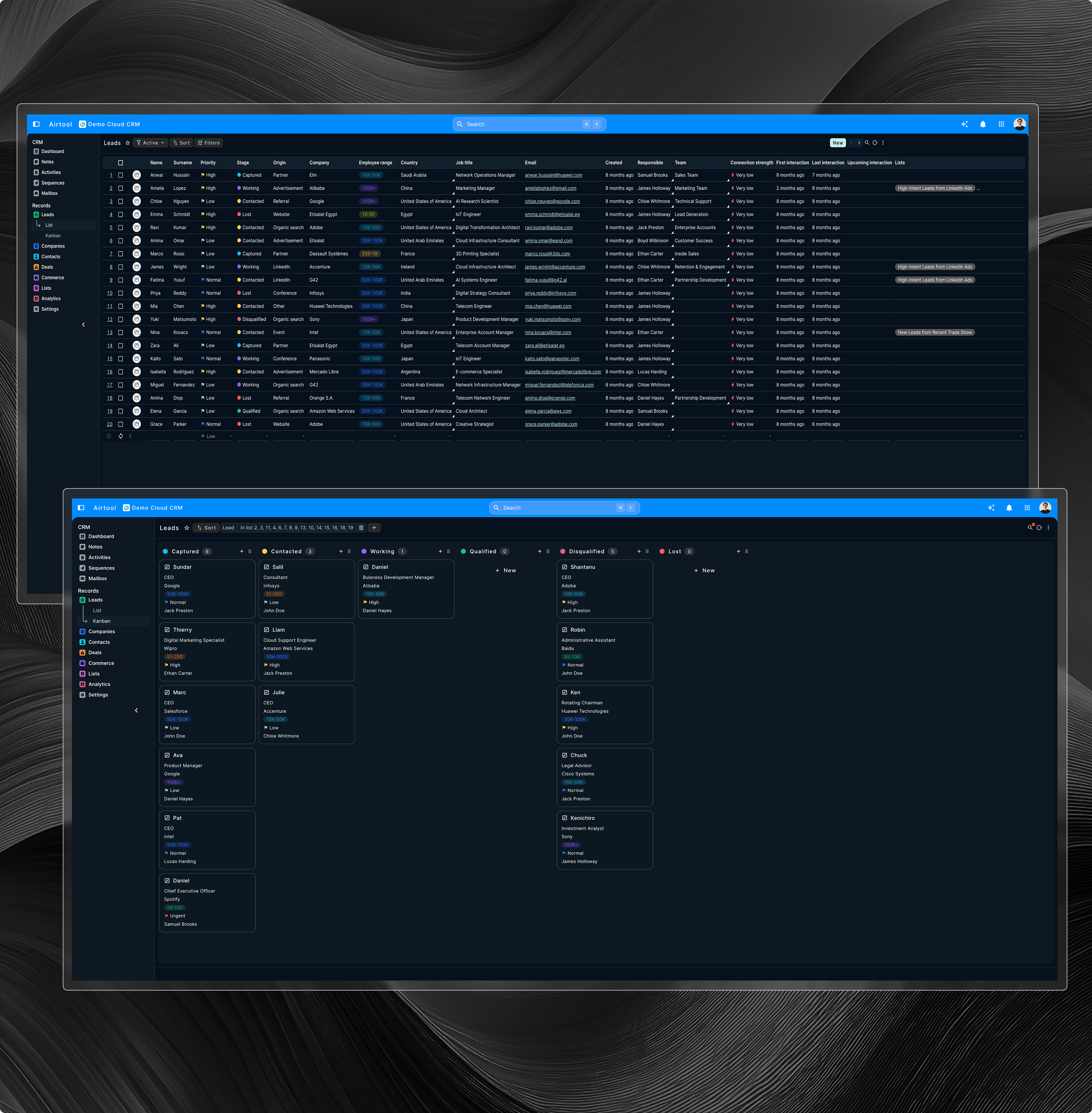Open Kanban view in top window sidebar
Image resolution: width=1092 pixels, height=1113 pixels.
[53, 236]
